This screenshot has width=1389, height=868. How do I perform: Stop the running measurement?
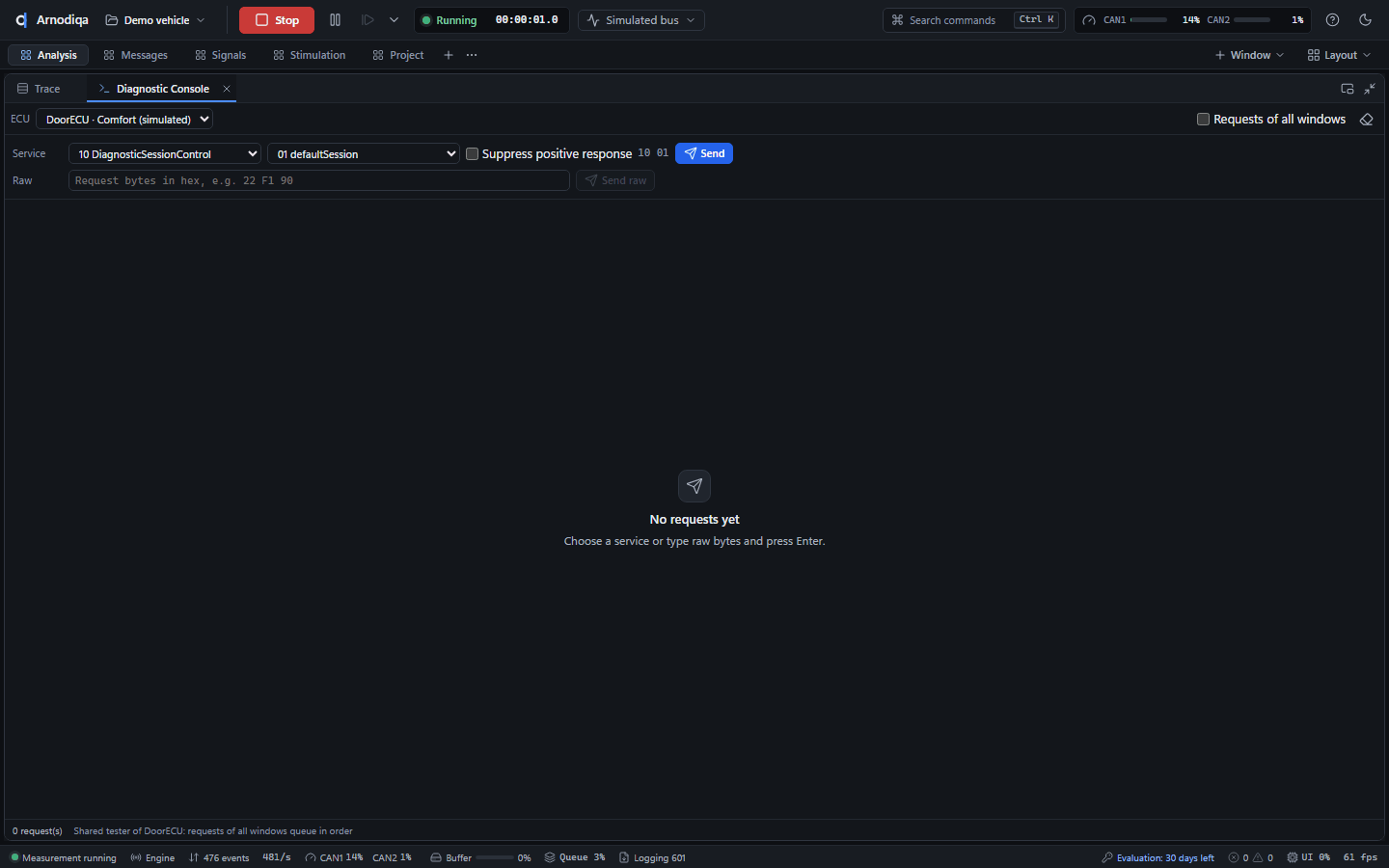tap(277, 20)
